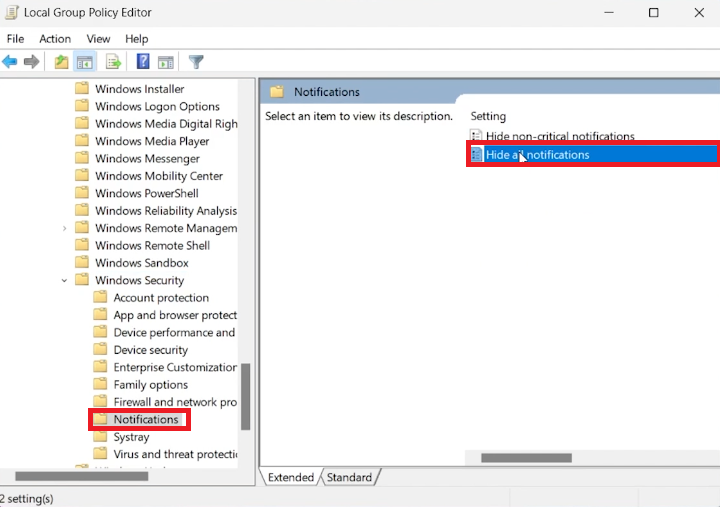Click the Windows Installer folder icon
Image resolution: width=720 pixels, height=507 pixels.
82,88
